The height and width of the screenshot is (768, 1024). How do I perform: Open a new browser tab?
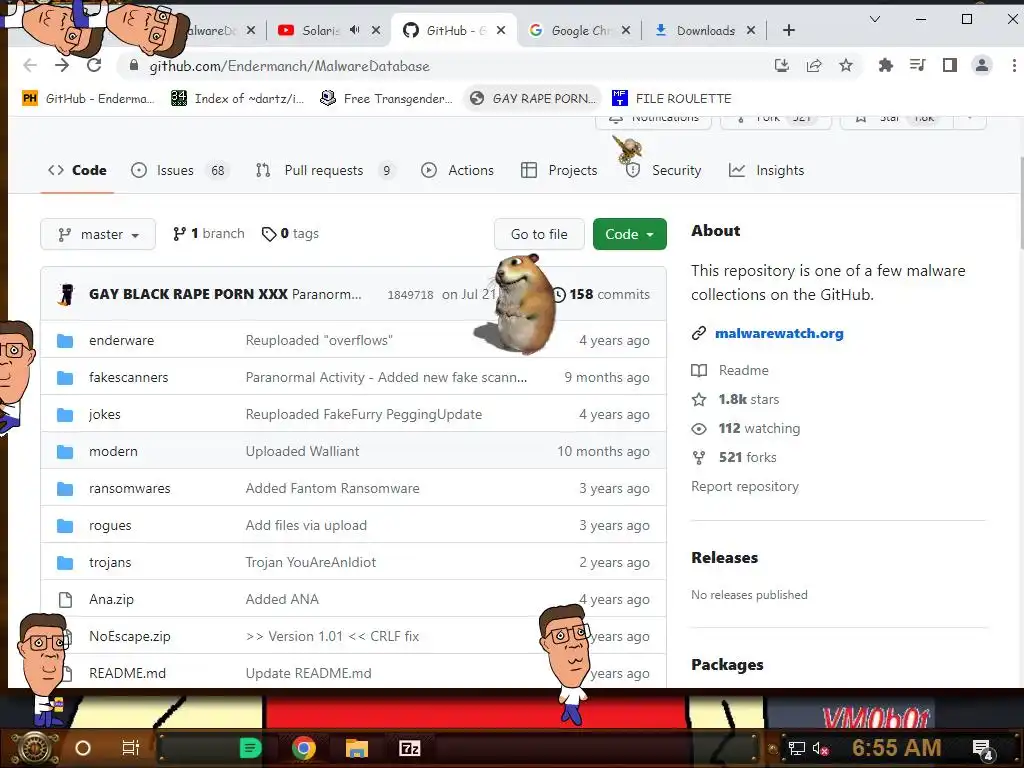point(789,30)
